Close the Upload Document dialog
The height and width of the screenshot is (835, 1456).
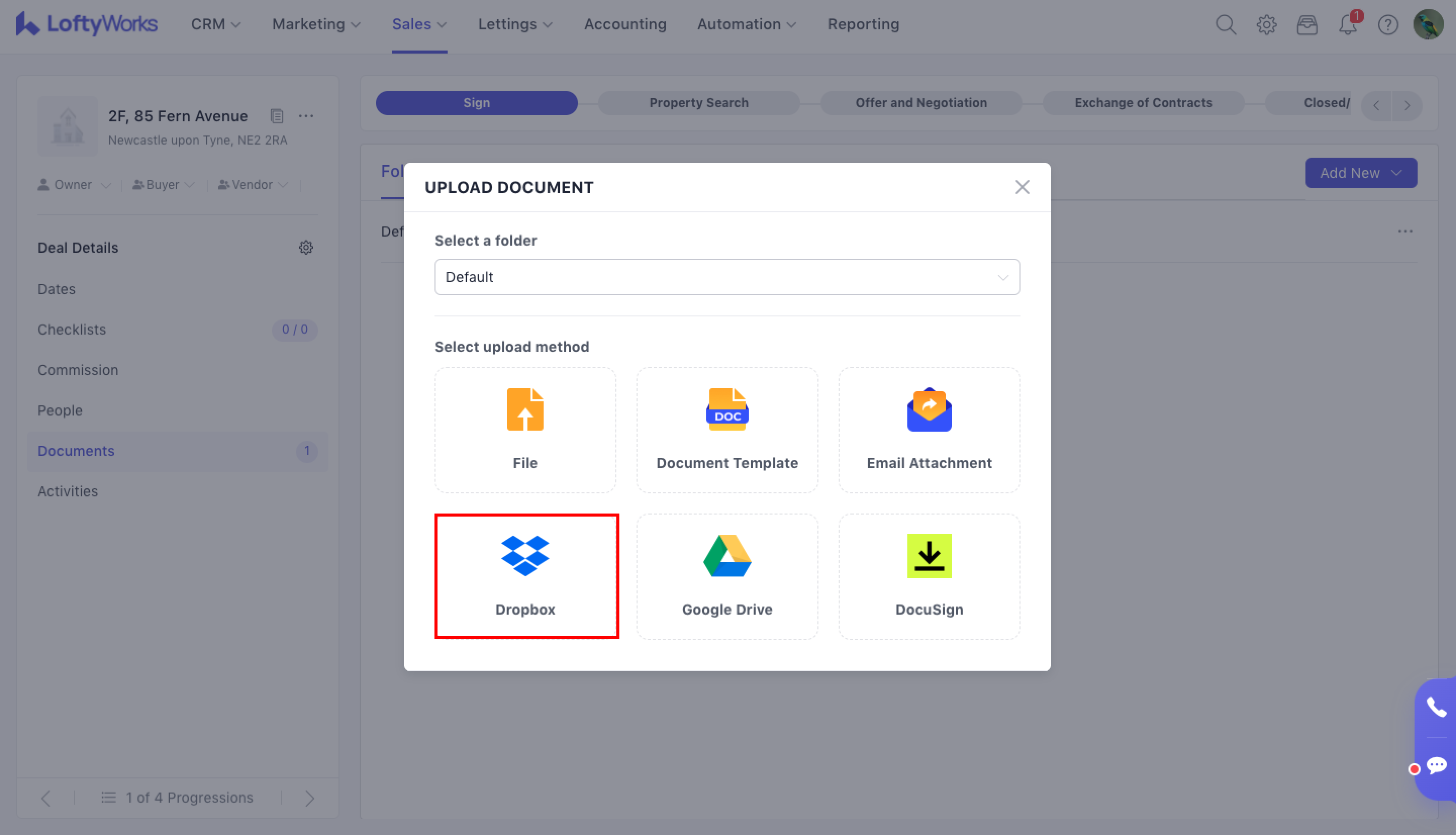coord(1022,187)
